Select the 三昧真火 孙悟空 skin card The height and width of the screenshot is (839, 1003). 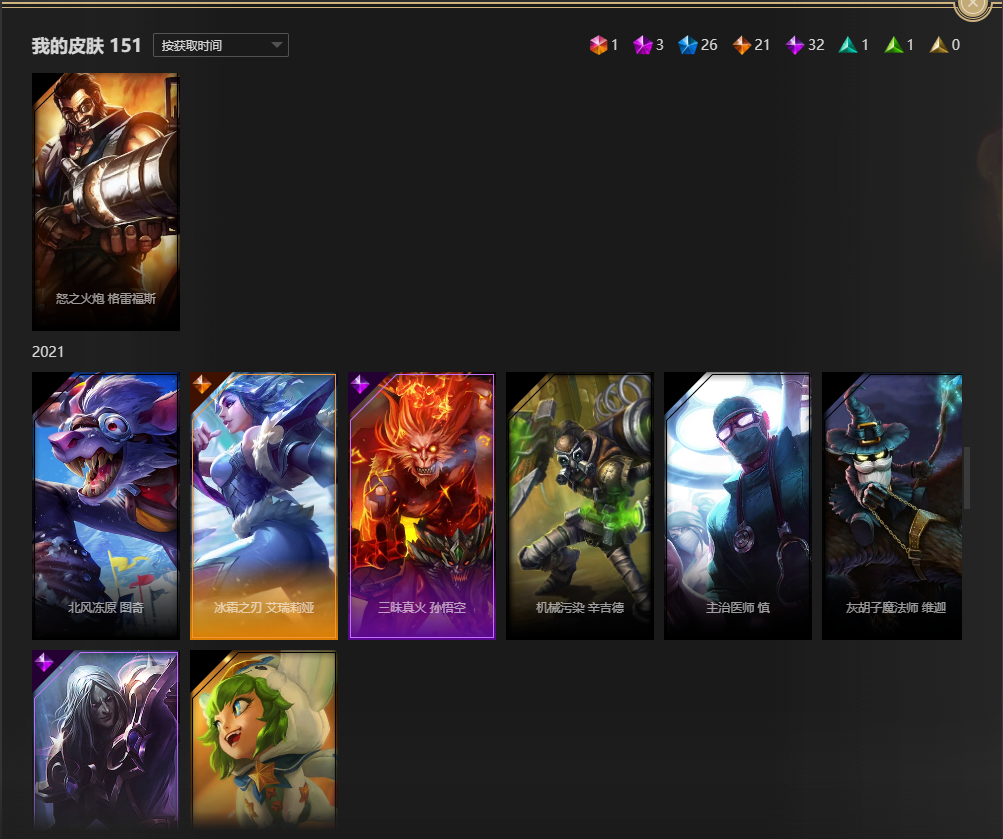pos(422,506)
